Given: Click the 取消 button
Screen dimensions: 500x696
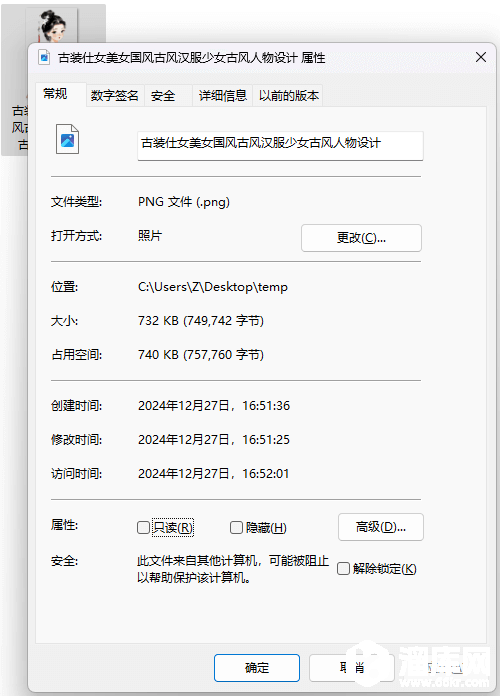Looking at the screenshot, I should pos(352,668).
